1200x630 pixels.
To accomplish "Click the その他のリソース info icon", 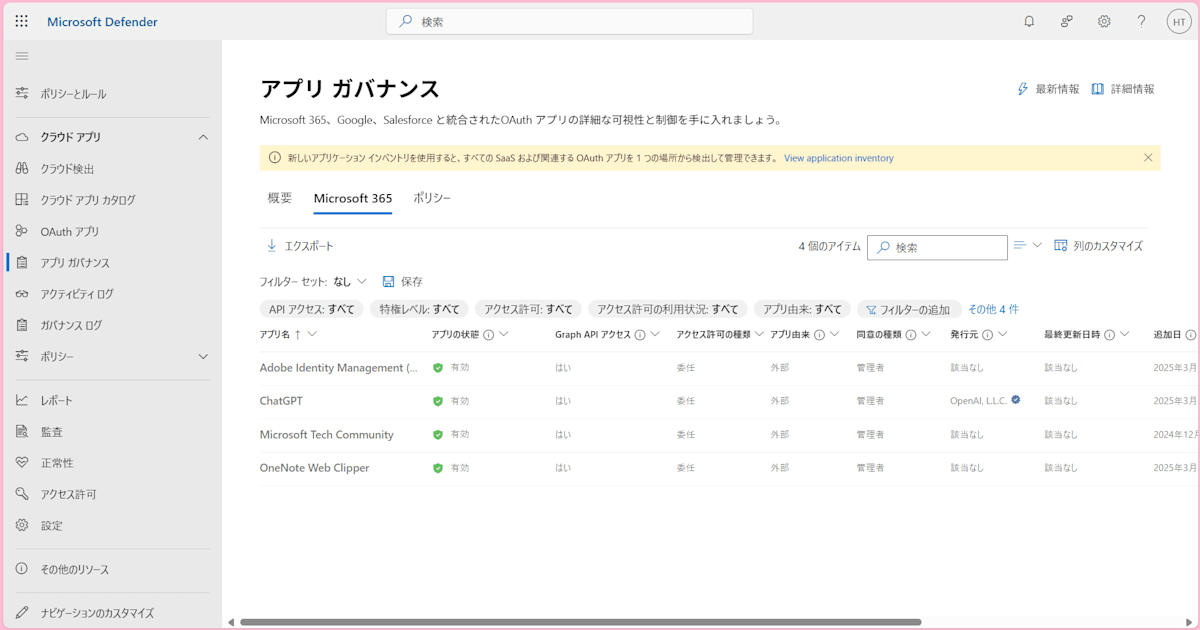I will (x=22, y=569).
